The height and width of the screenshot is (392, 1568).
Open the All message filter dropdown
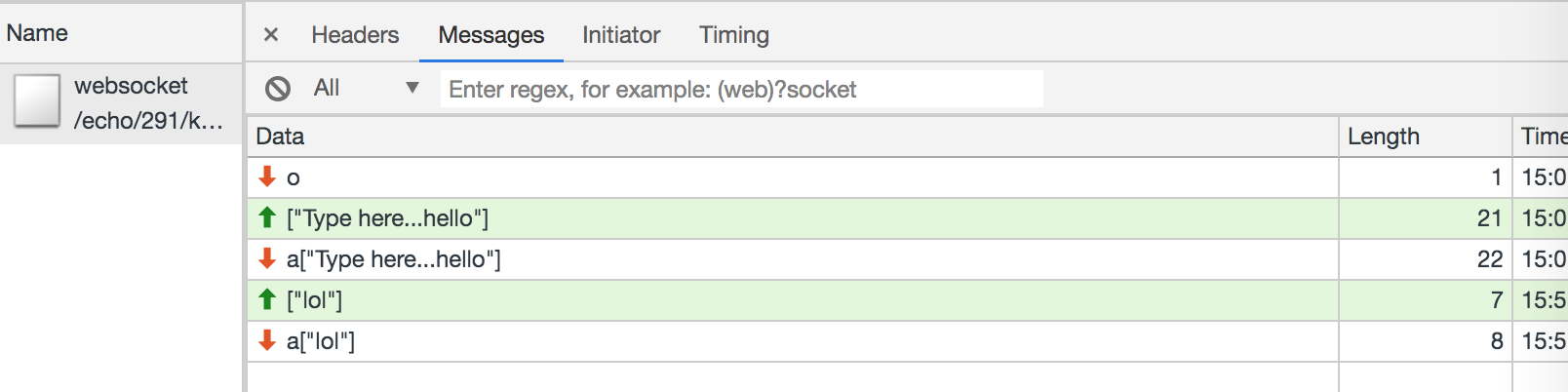tap(366, 89)
